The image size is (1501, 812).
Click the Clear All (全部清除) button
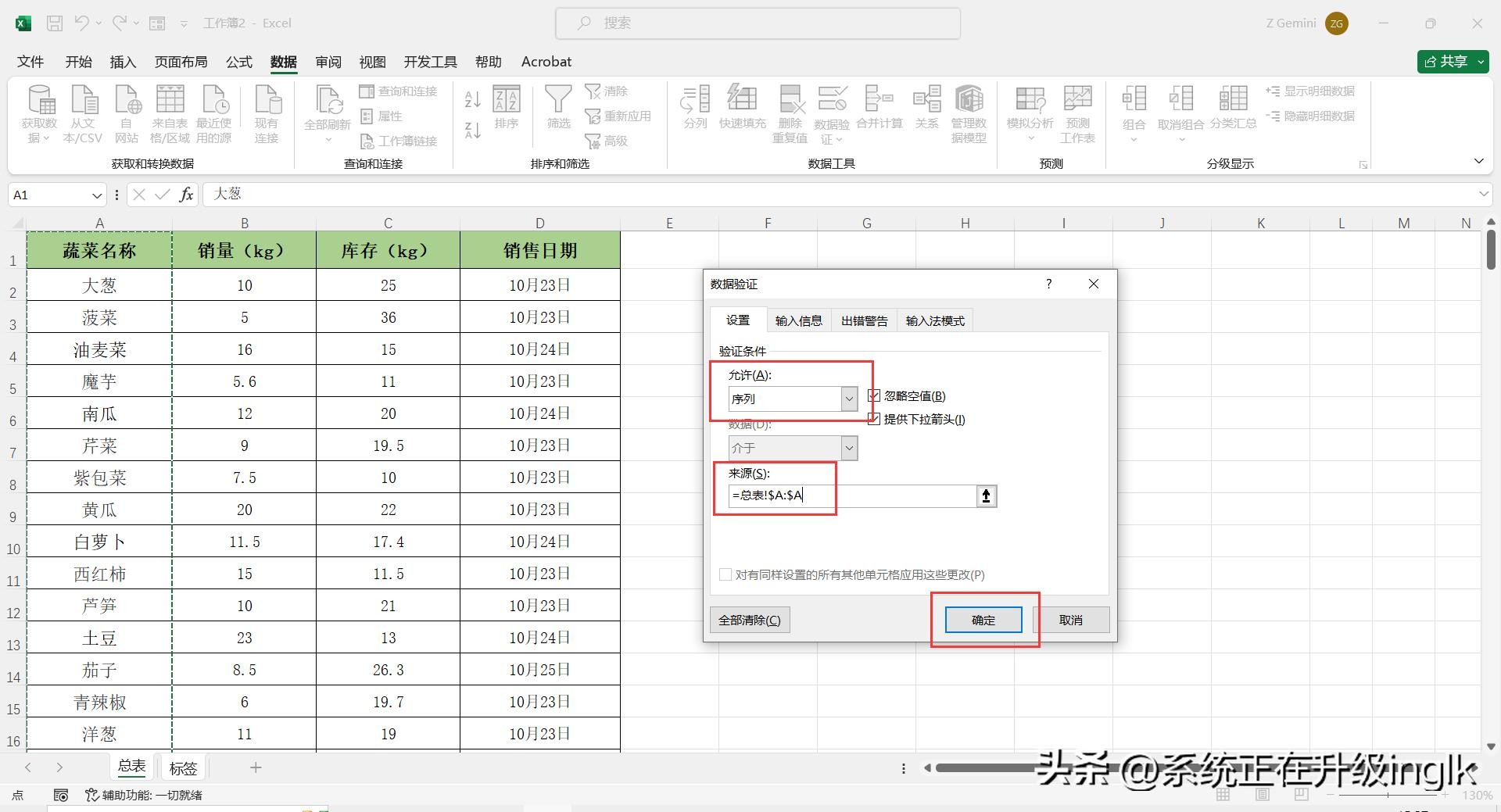(x=749, y=620)
